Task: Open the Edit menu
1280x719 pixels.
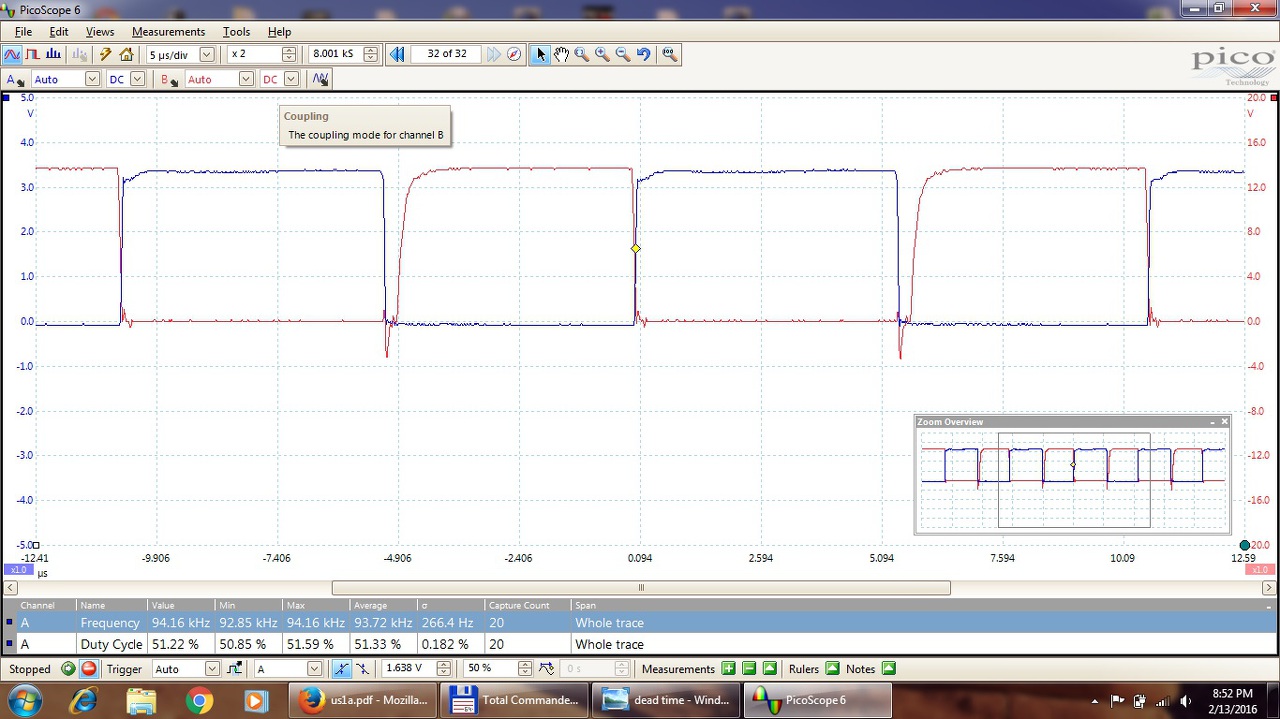Action: [x=59, y=32]
